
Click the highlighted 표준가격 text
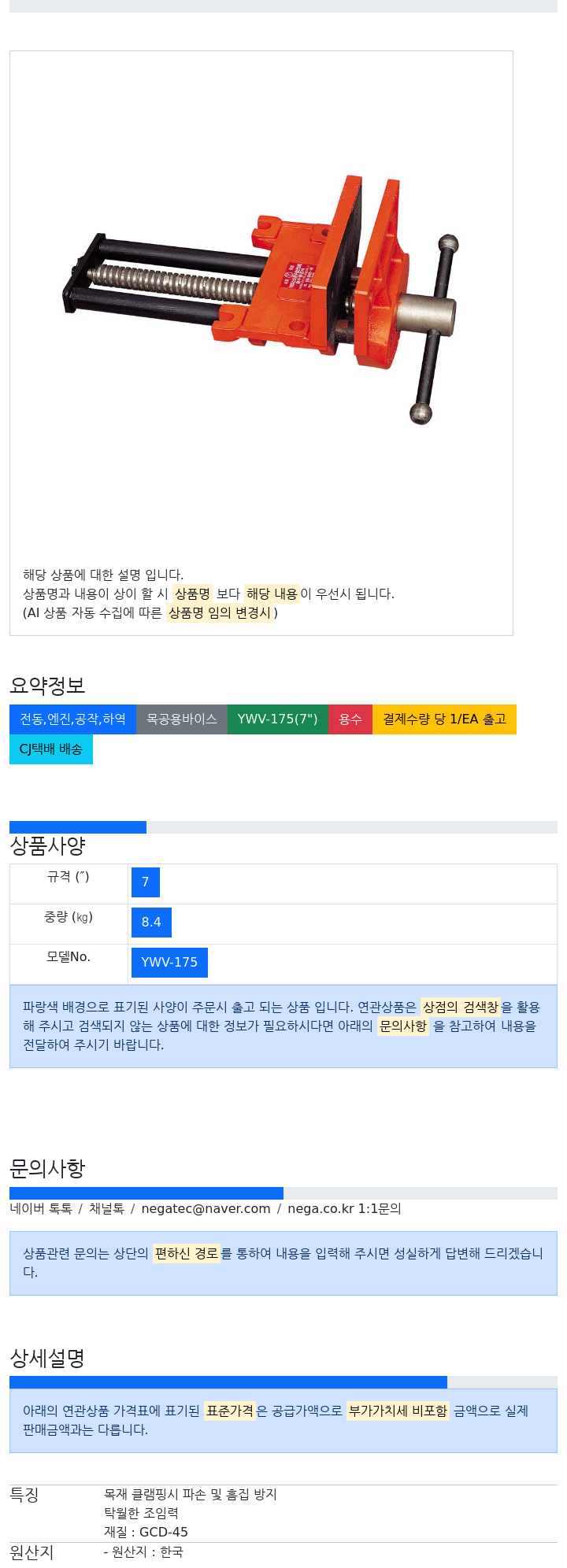(x=230, y=1411)
